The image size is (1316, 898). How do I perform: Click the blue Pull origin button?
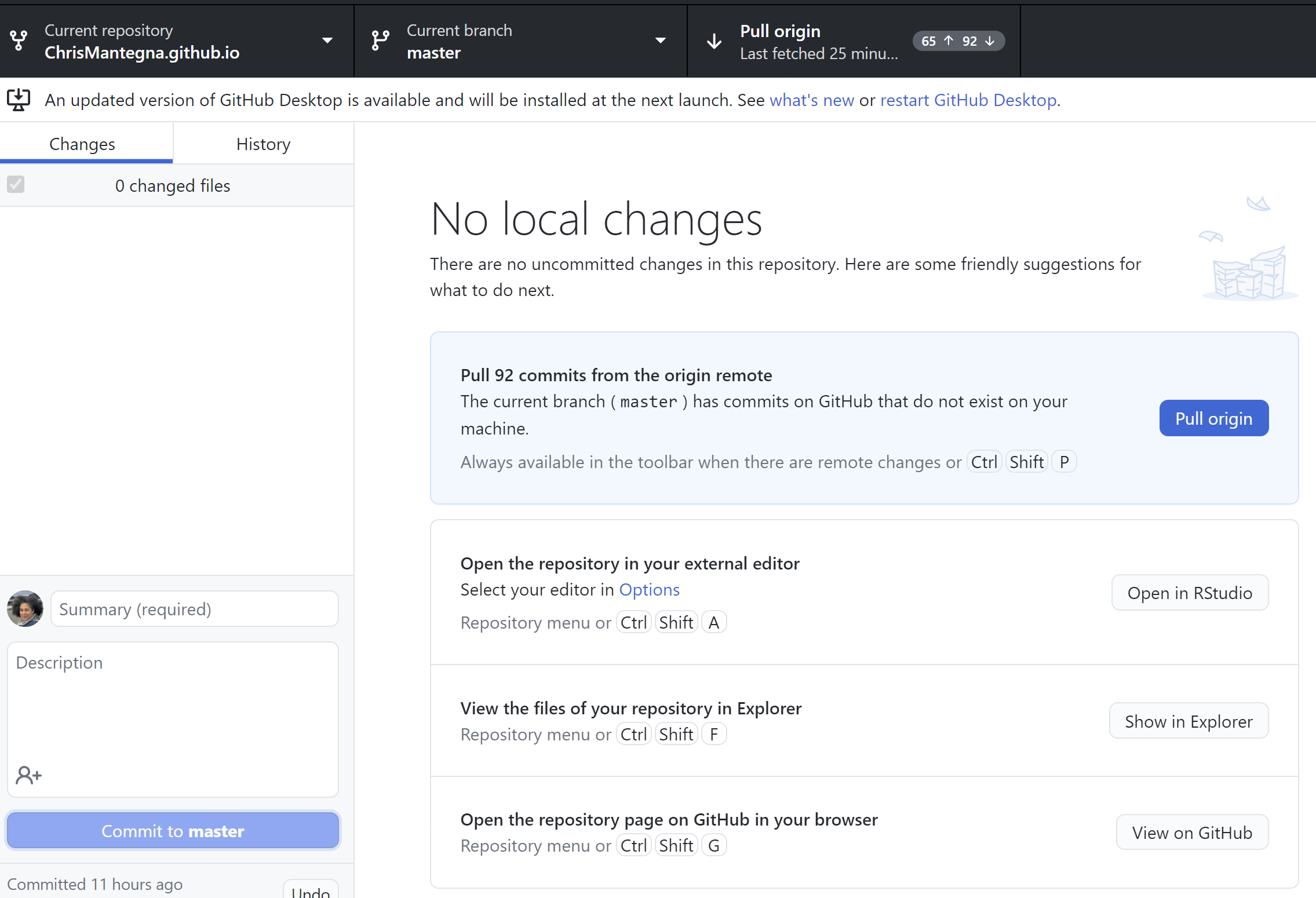(1213, 418)
